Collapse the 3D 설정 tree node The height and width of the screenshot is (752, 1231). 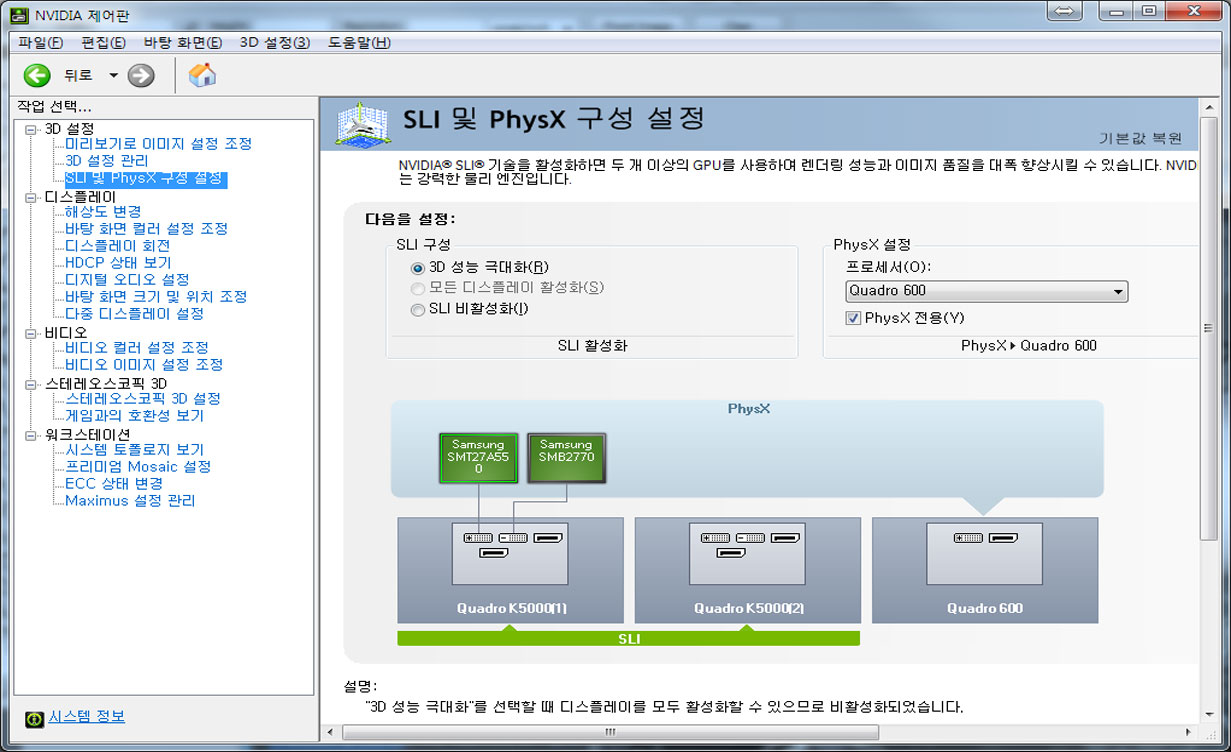pos(30,129)
